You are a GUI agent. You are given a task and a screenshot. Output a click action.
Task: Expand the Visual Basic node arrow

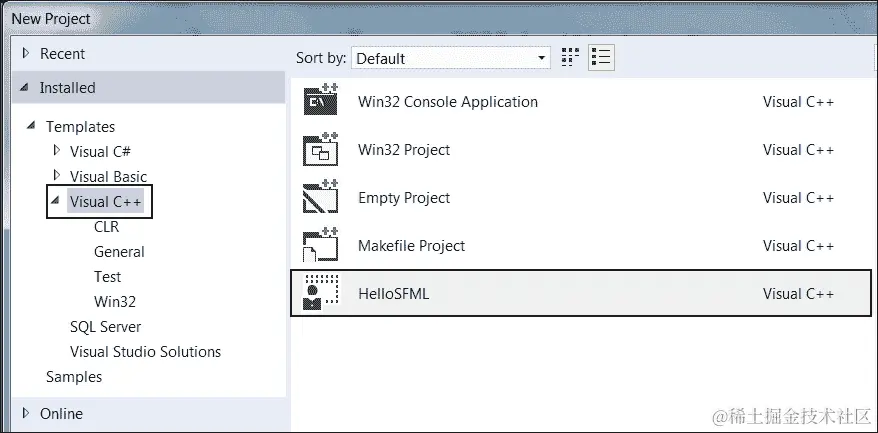pyautogui.click(x=57, y=175)
